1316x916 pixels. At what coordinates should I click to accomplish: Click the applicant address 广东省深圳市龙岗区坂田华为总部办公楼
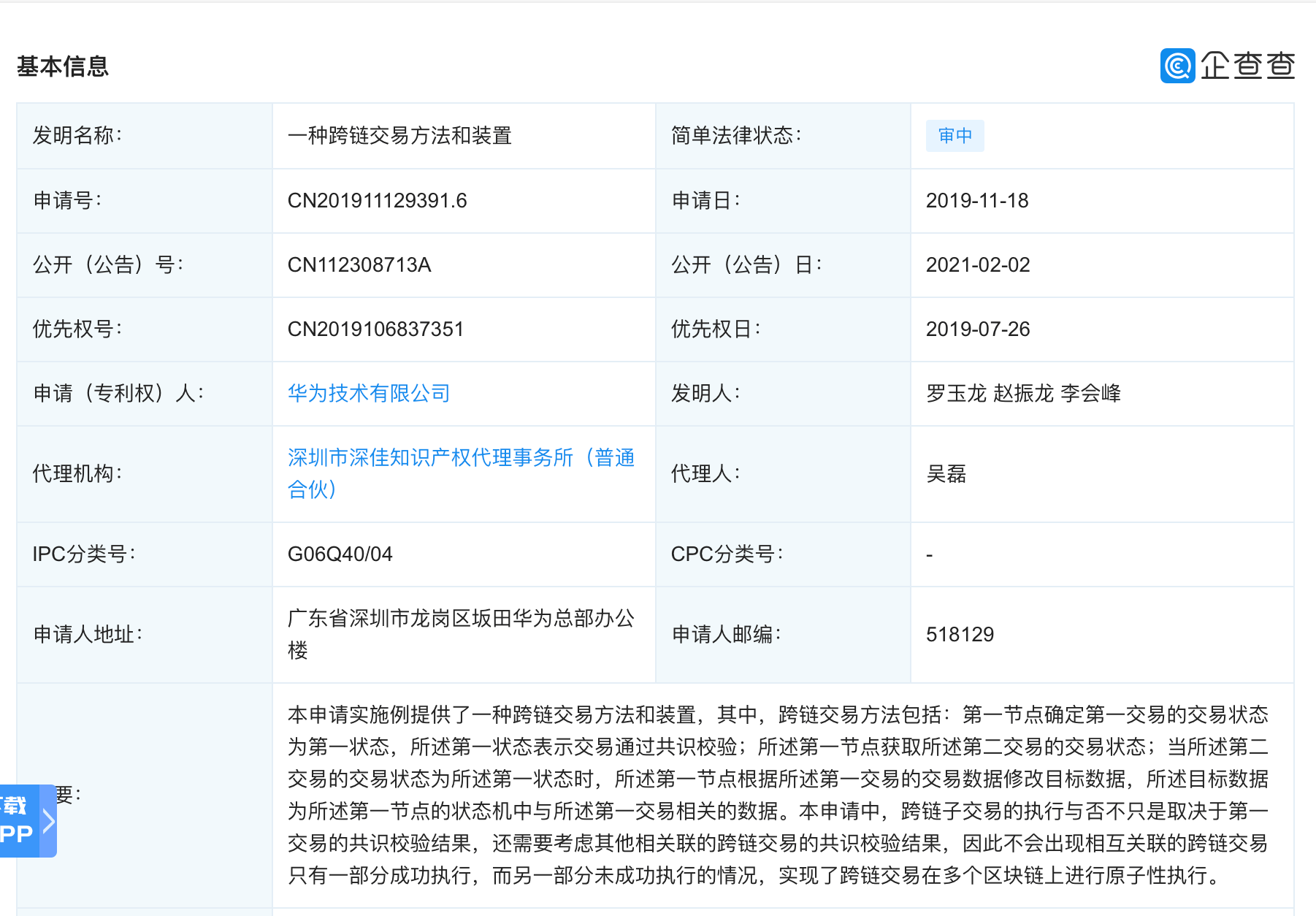coord(462,634)
